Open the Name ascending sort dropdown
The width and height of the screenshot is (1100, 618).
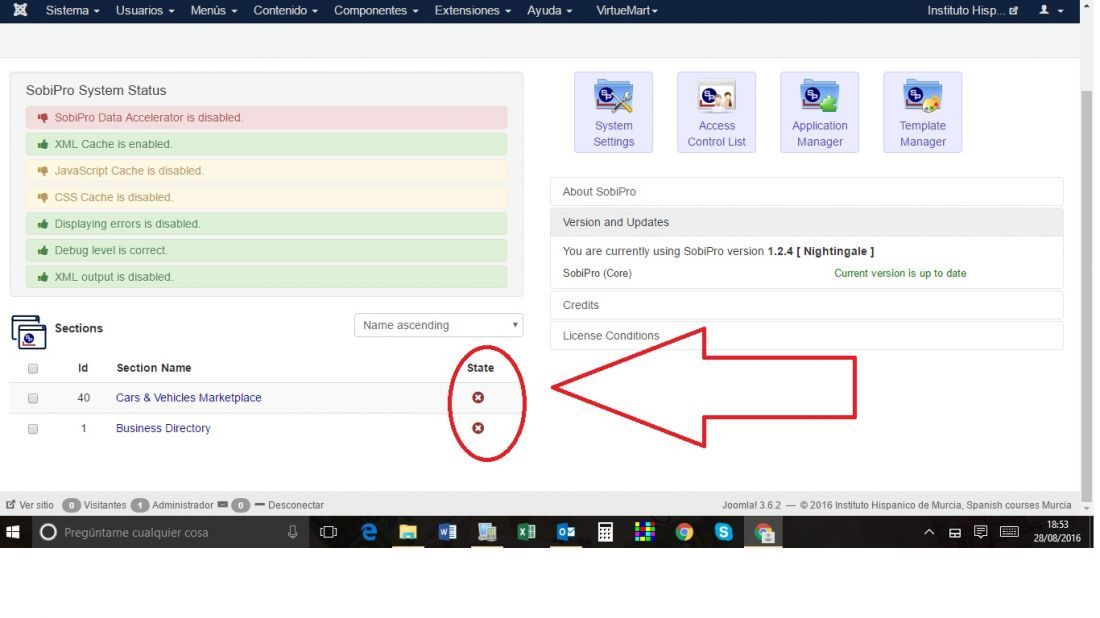tap(438, 325)
